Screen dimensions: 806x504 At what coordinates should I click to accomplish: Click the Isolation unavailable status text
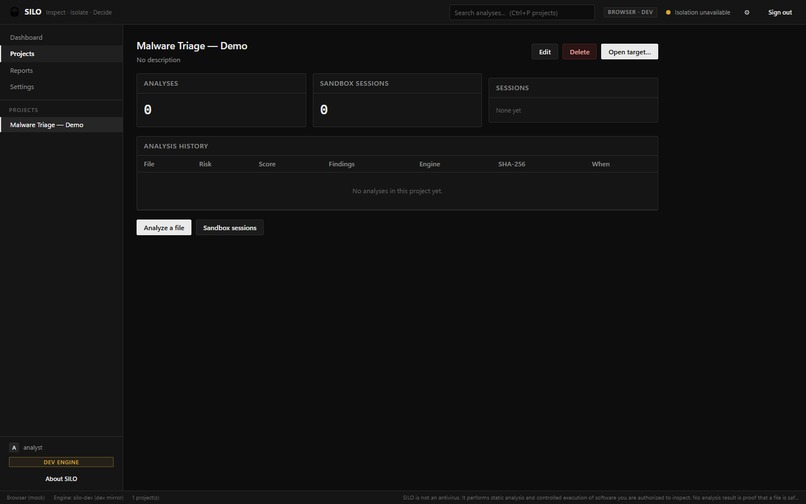(x=702, y=12)
